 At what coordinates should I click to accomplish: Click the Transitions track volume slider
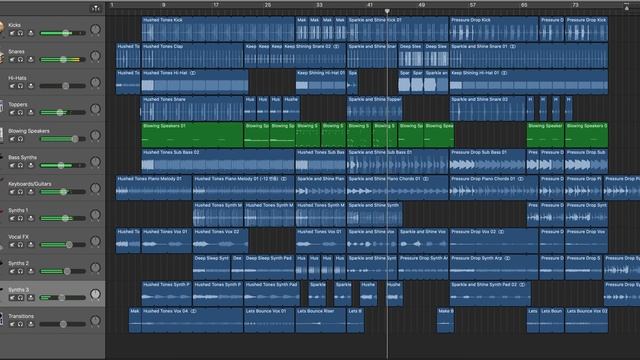tap(62, 324)
